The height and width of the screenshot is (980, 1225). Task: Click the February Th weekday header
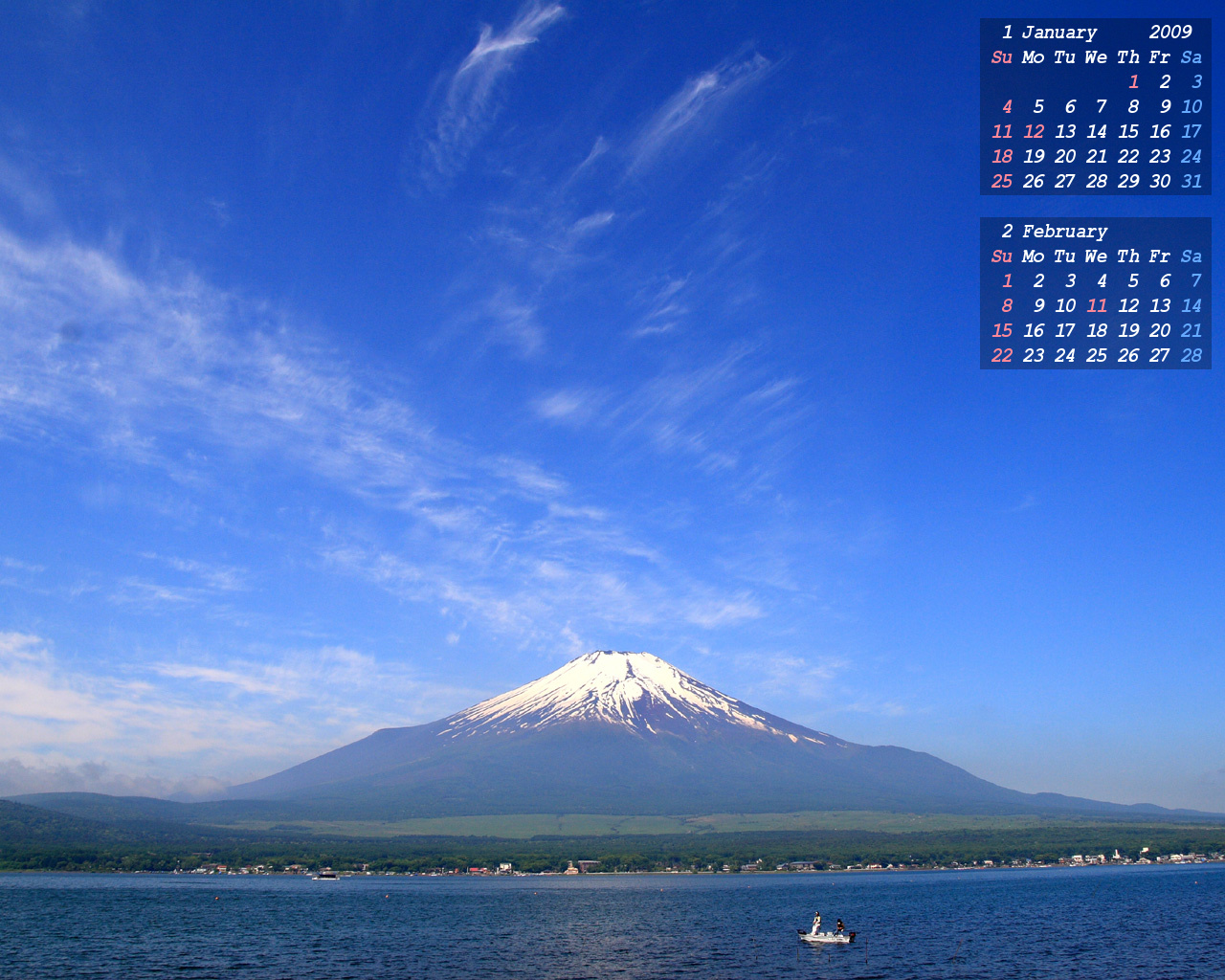point(1128,256)
